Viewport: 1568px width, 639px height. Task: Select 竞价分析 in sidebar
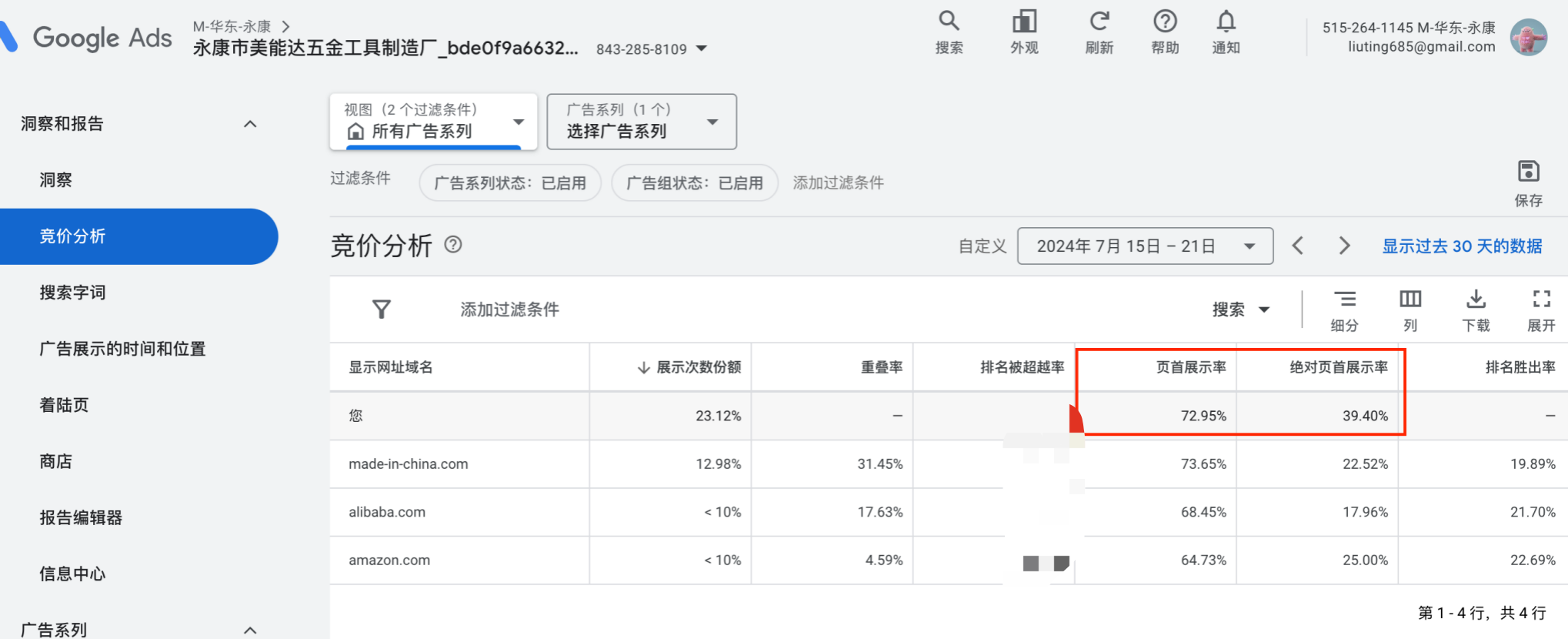click(x=138, y=236)
